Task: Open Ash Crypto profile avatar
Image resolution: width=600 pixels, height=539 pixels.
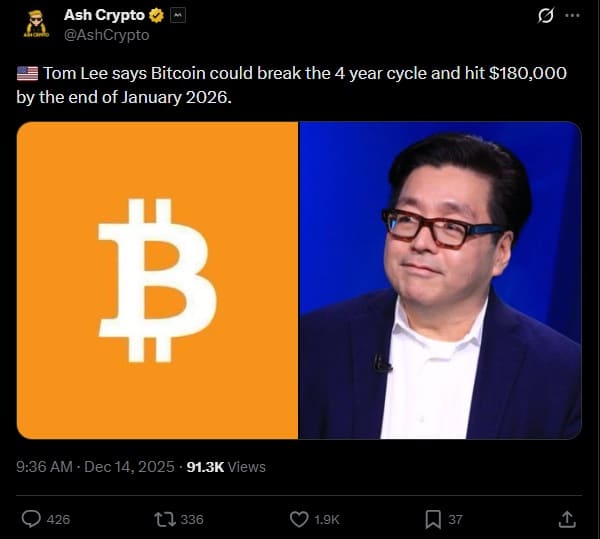Action: coord(36,24)
